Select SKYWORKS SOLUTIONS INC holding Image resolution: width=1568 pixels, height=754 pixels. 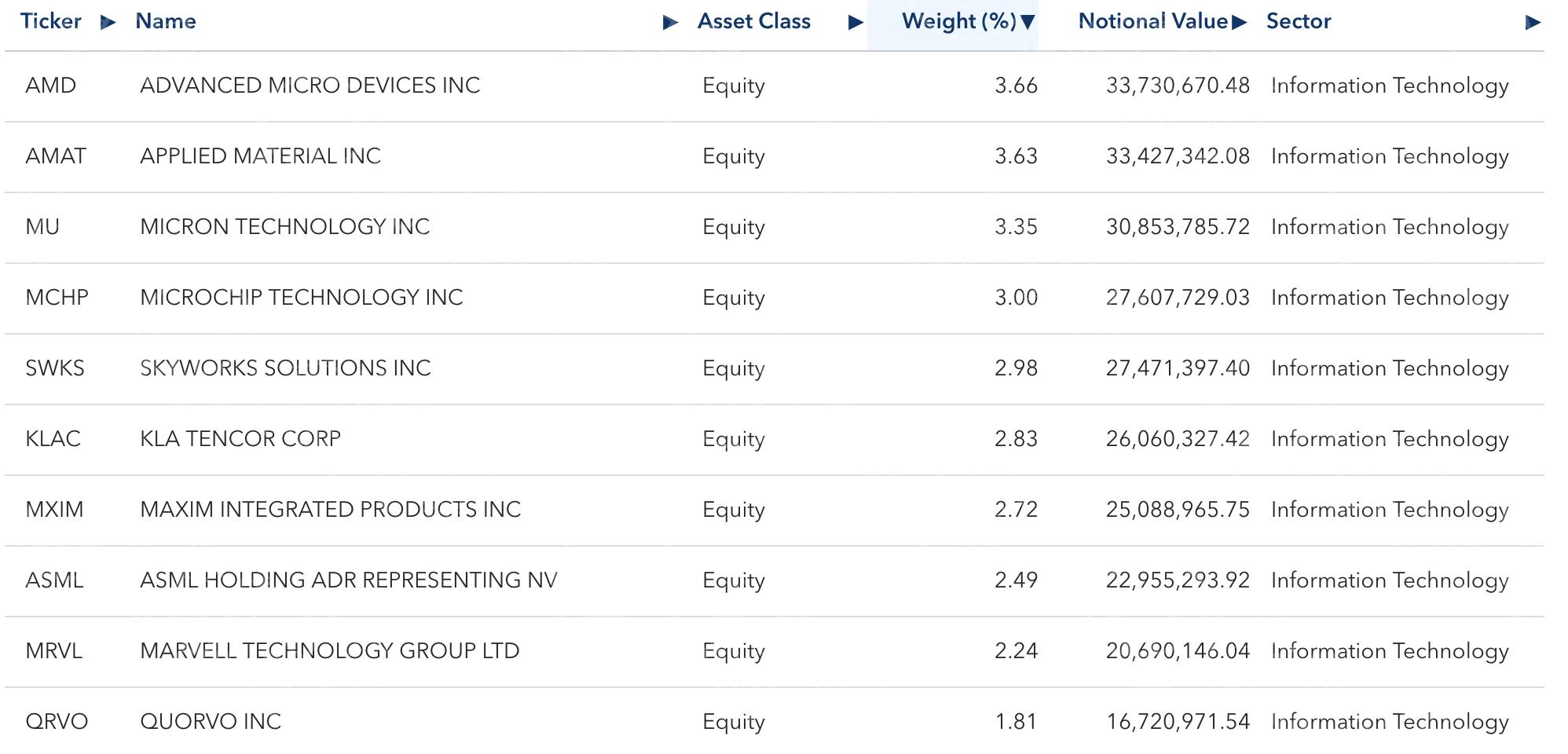285,368
